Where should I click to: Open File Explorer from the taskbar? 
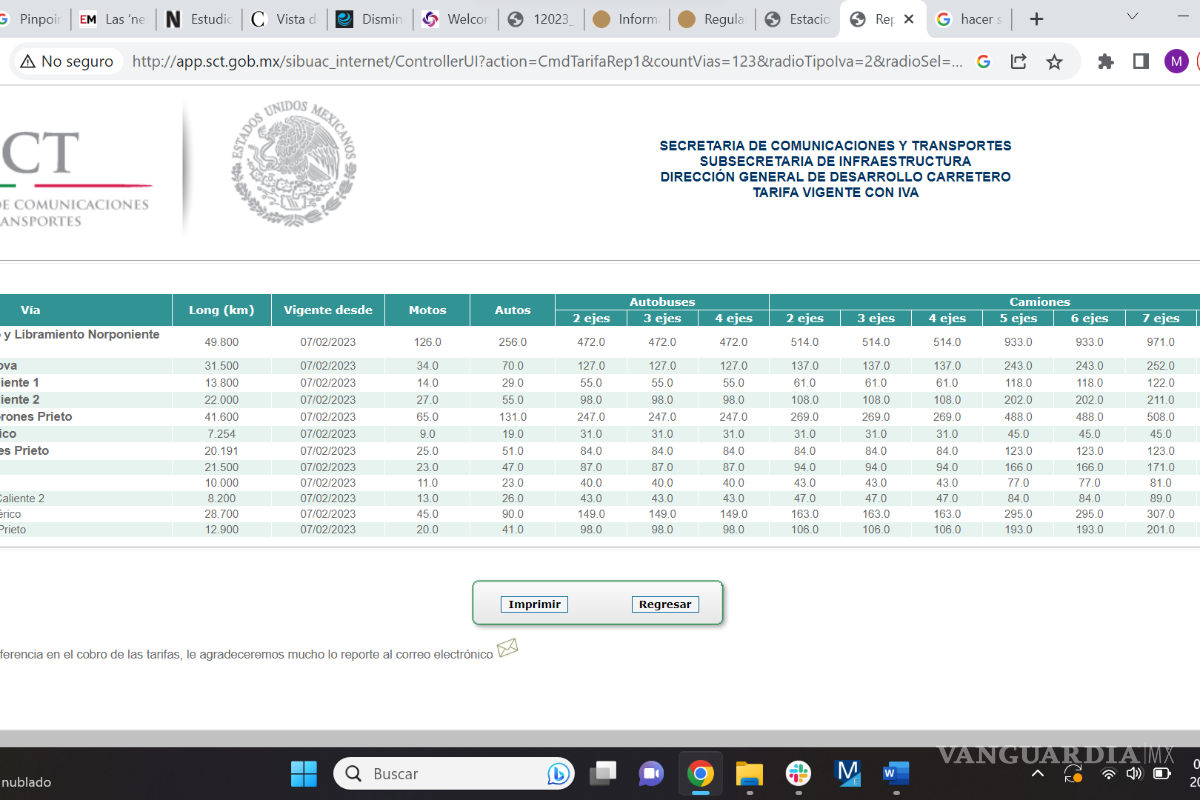click(x=749, y=773)
